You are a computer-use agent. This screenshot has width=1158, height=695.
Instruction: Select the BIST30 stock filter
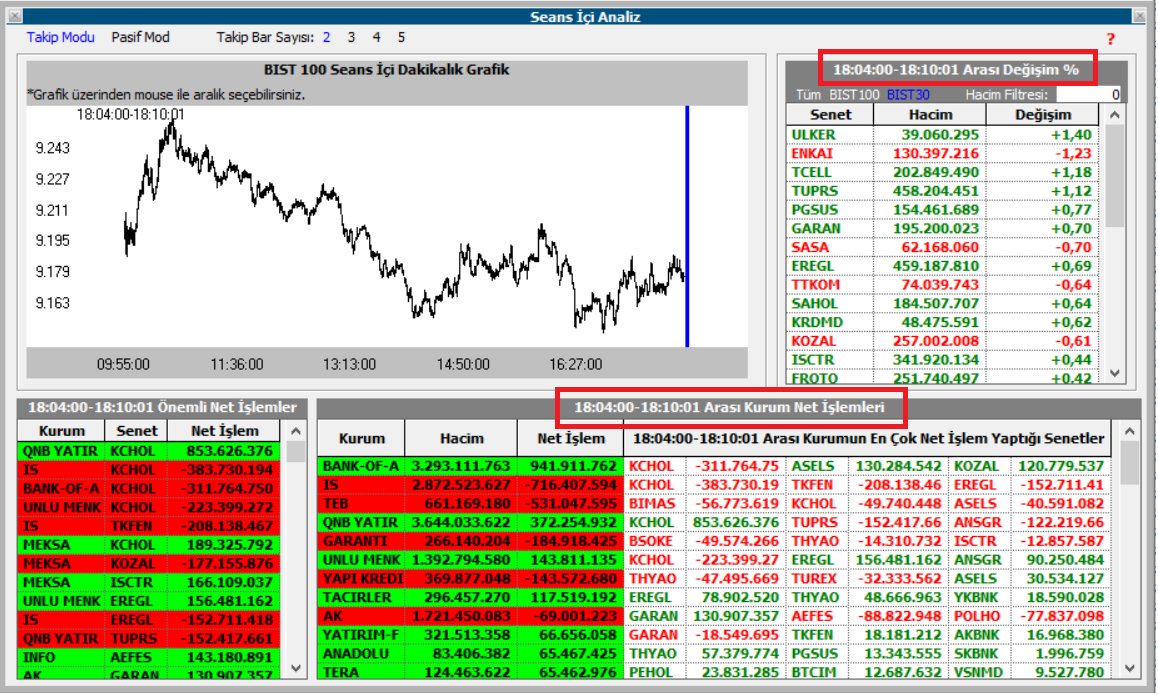908,95
